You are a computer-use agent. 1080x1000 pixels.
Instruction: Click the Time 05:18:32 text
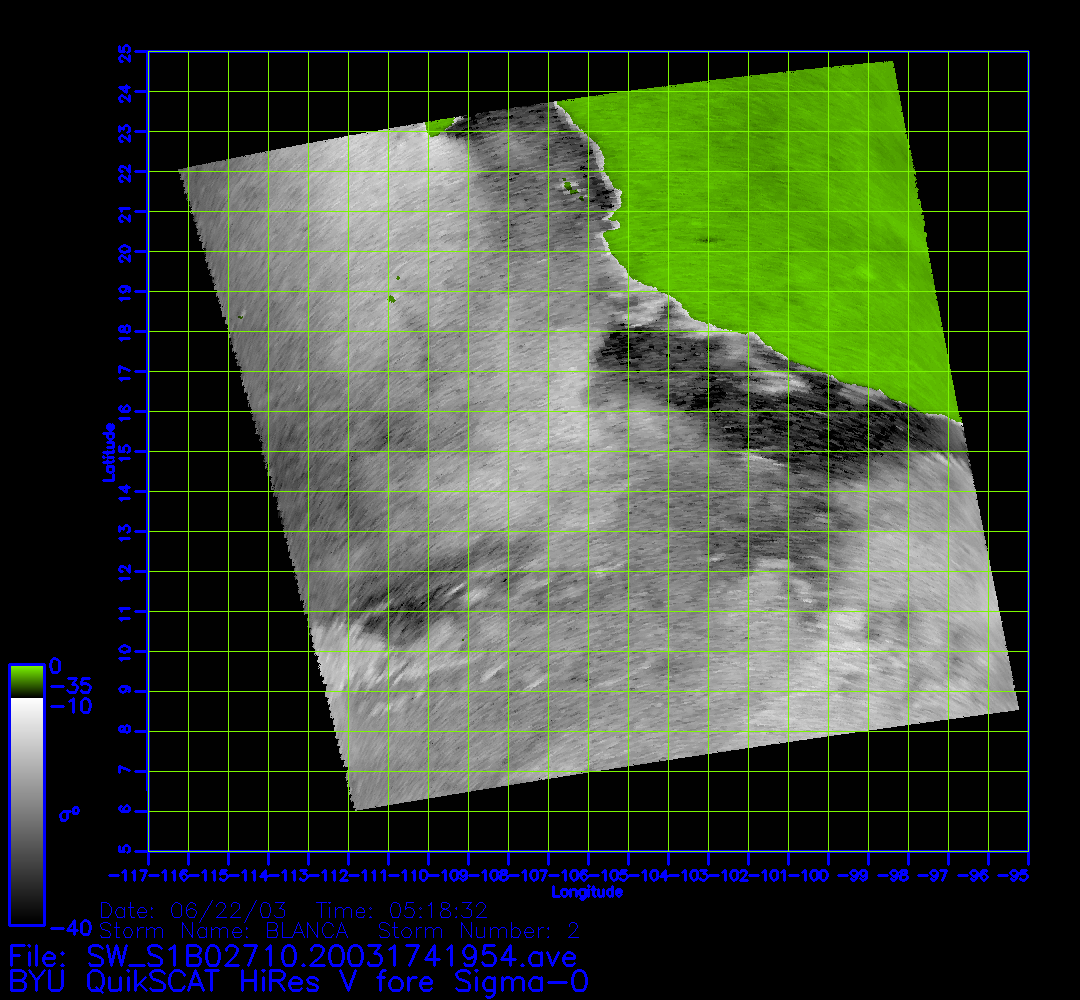point(401,910)
